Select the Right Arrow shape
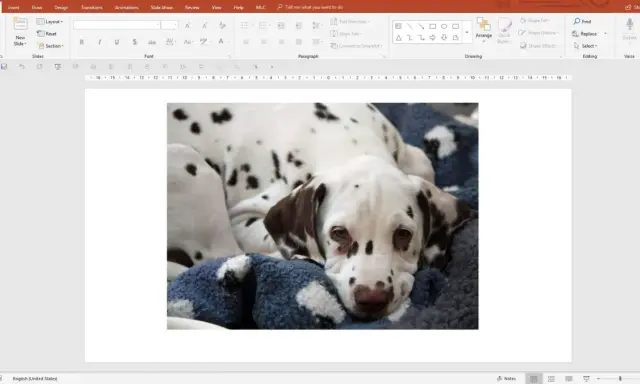Screen dimensions: 640x384 433,38
